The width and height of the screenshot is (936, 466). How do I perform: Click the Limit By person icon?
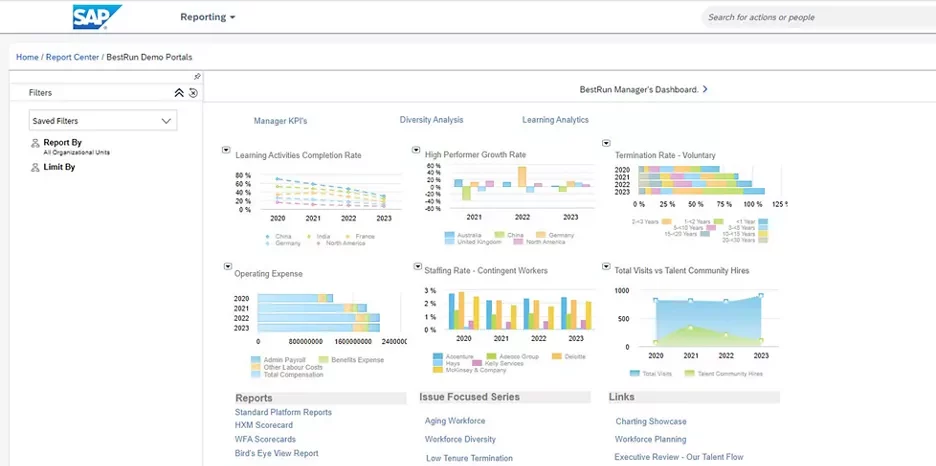[35, 168]
